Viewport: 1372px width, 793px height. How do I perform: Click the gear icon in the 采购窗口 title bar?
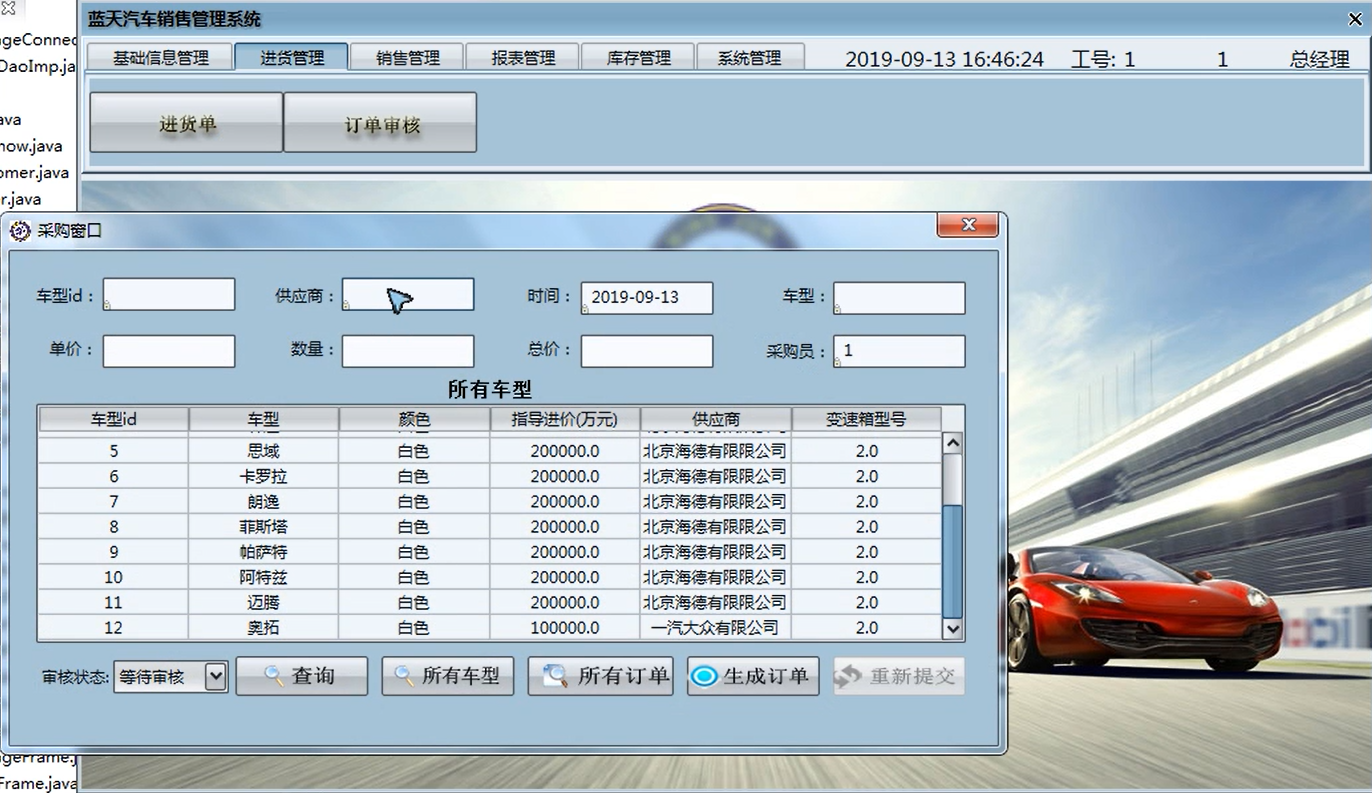point(18,231)
